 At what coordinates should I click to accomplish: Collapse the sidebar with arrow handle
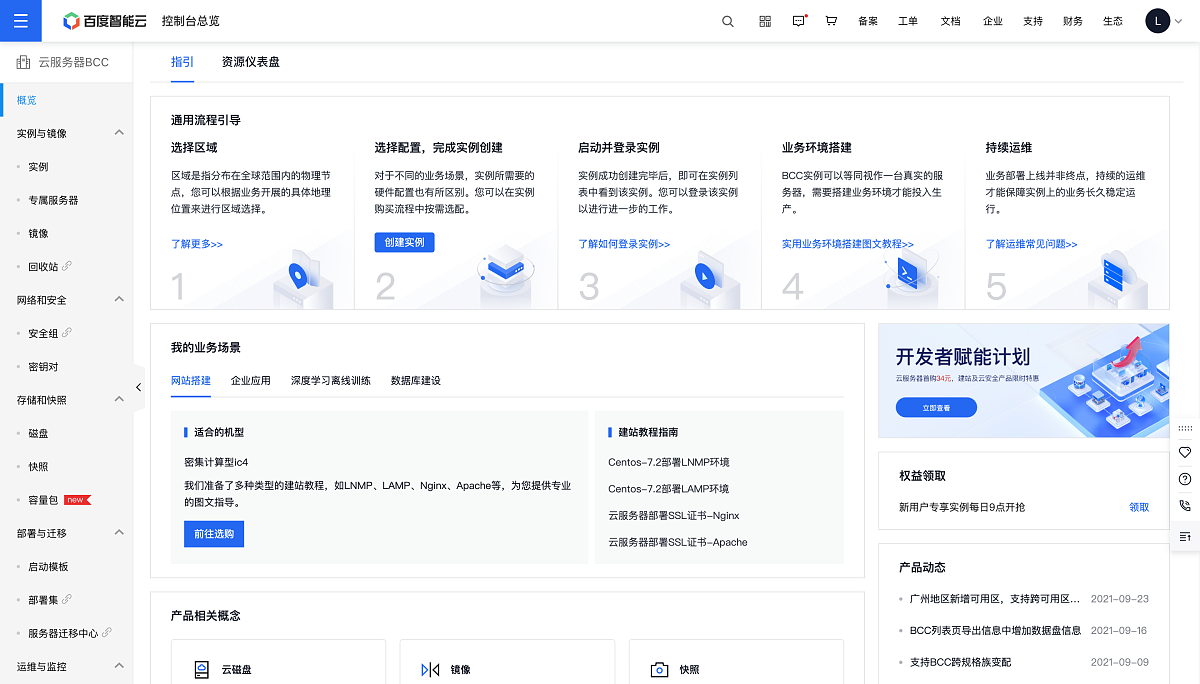[138, 387]
